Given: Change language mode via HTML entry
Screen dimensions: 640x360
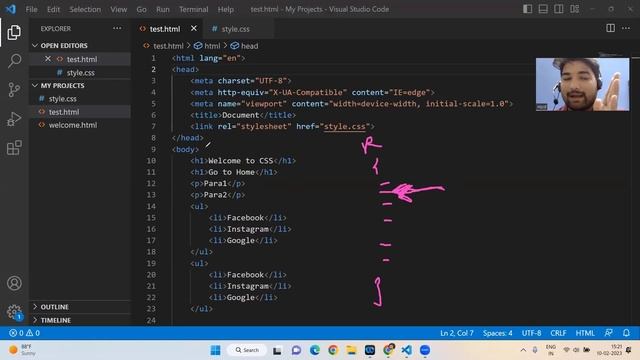Looking at the screenshot, I should 585,333.
